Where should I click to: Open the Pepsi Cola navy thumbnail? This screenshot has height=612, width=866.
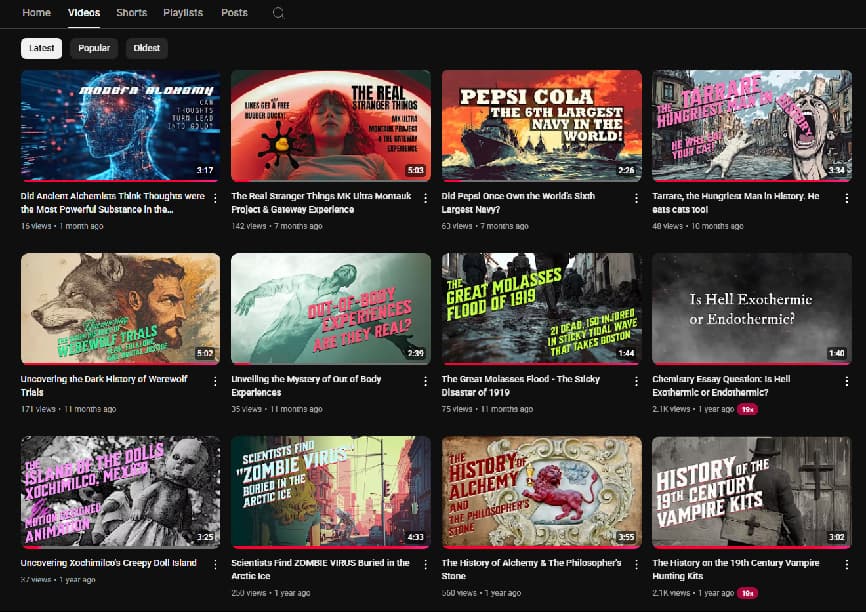coord(541,125)
